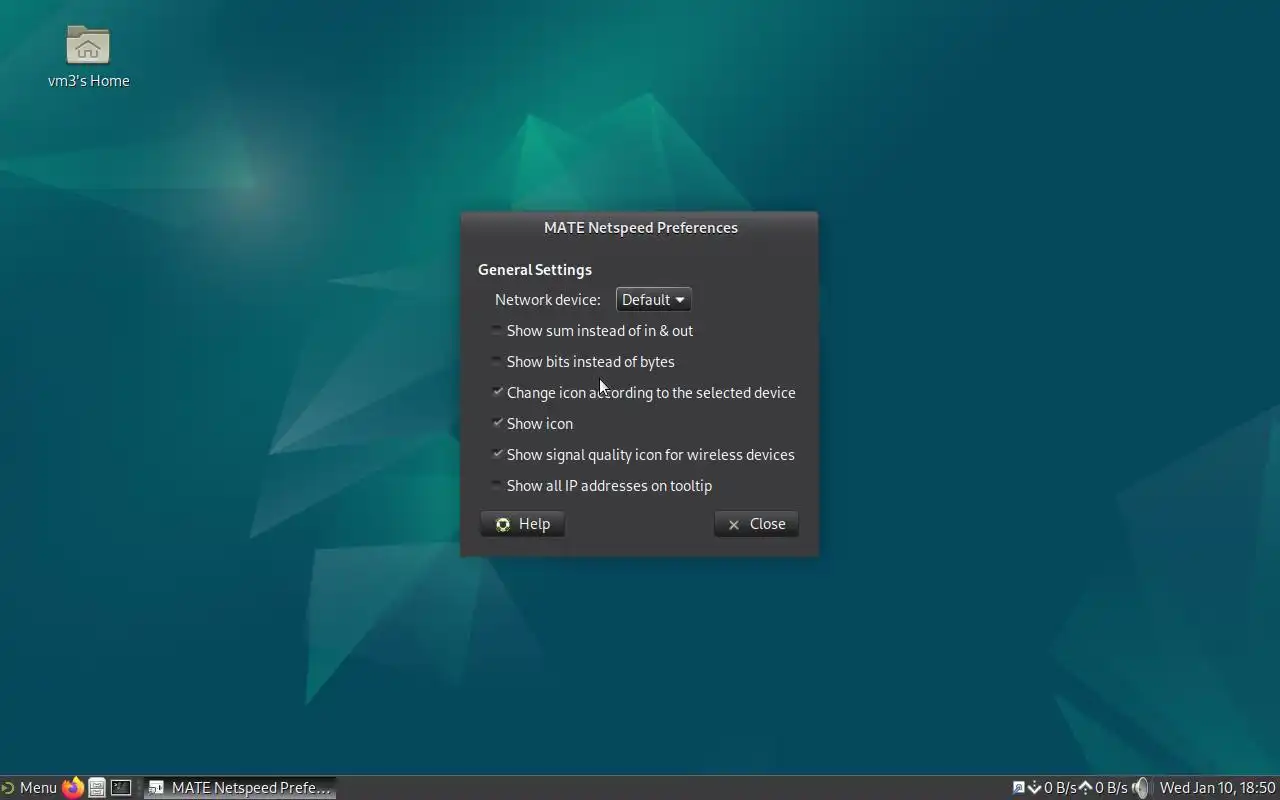Open the terminal launcher in the panel
This screenshot has width=1280, height=800.
coord(121,787)
